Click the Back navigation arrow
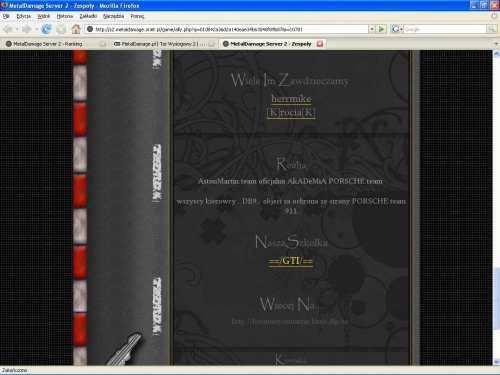 [x=8, y=29]
